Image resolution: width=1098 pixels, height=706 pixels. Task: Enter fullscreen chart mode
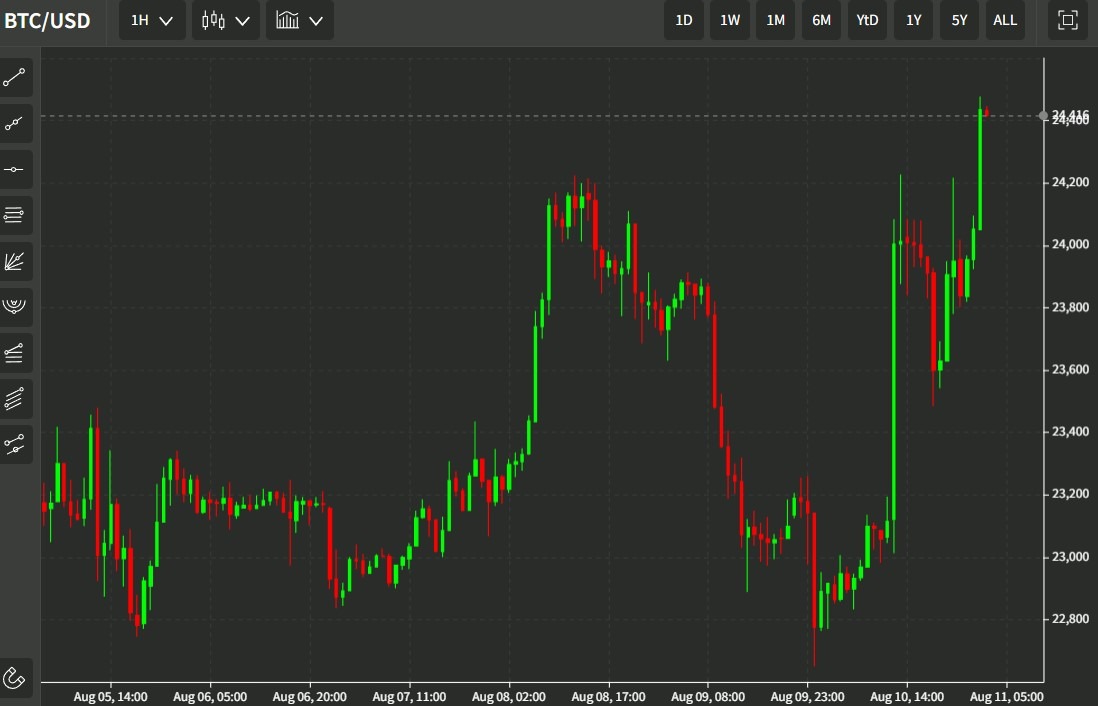click(1067, 20)
